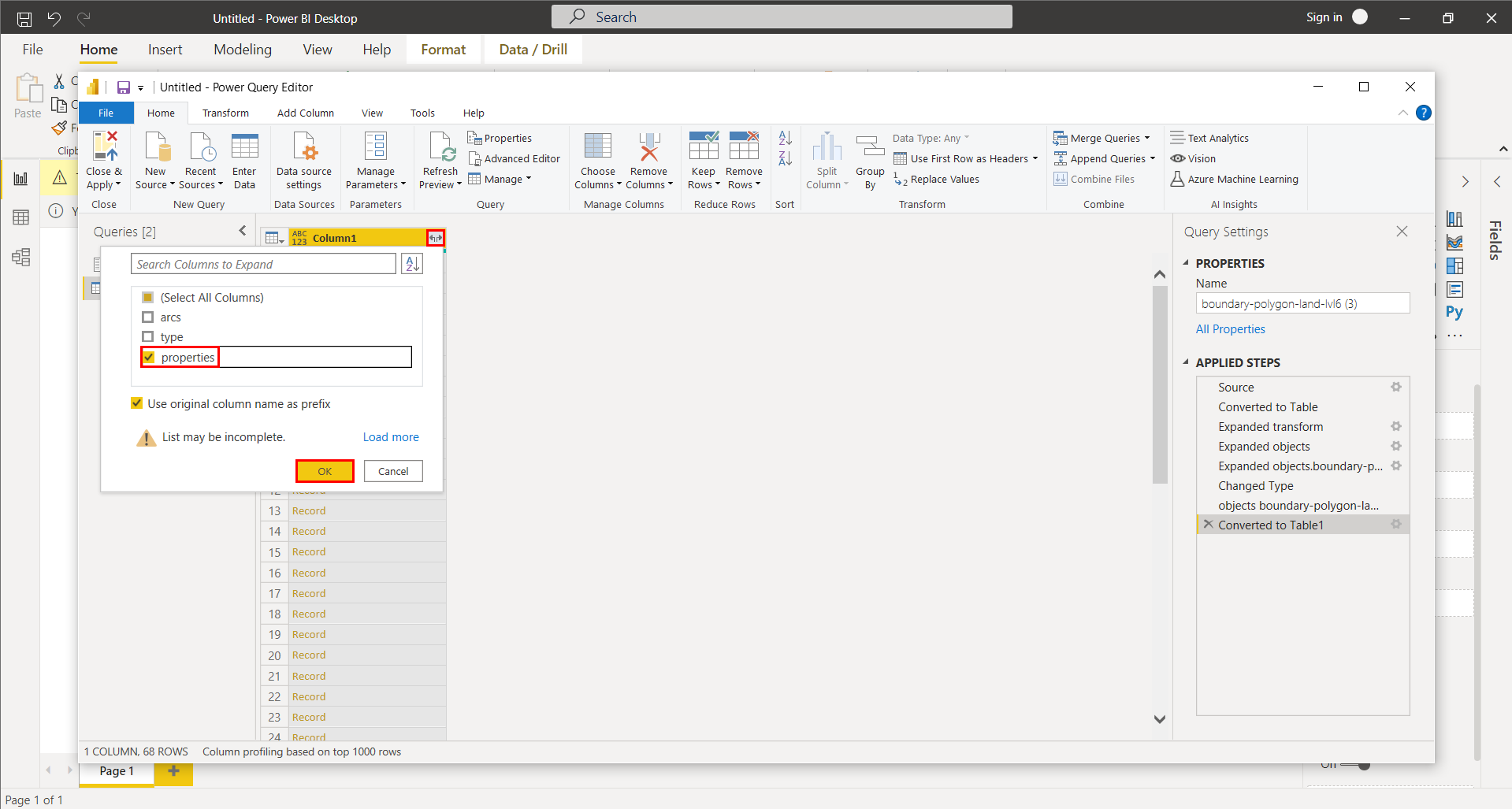Open Power Query Editor help icon
Viewport: 1512px width, 809px height.
[x=1423, y=113]
